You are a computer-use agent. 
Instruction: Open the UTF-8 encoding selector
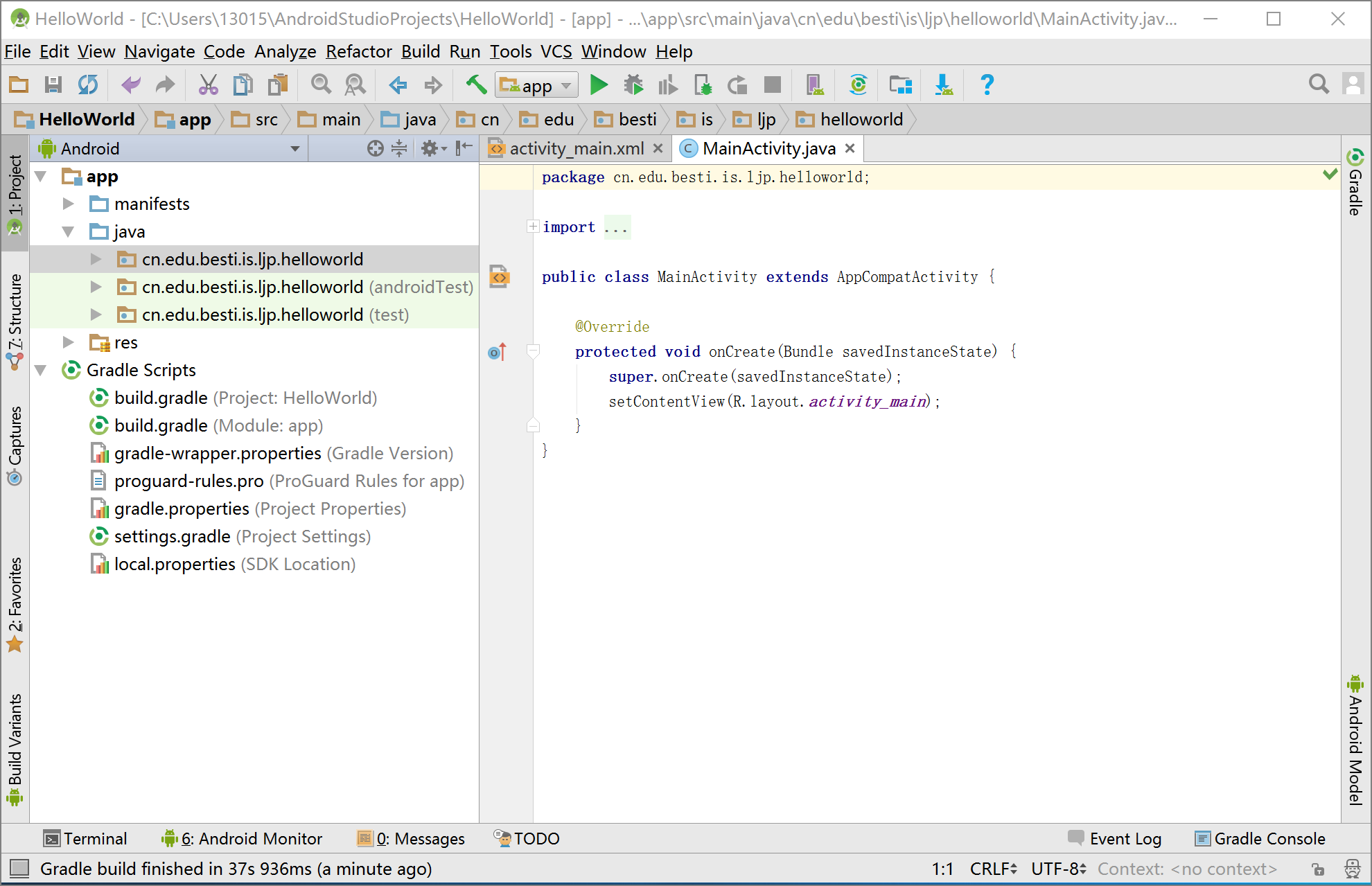[1058, 869]
